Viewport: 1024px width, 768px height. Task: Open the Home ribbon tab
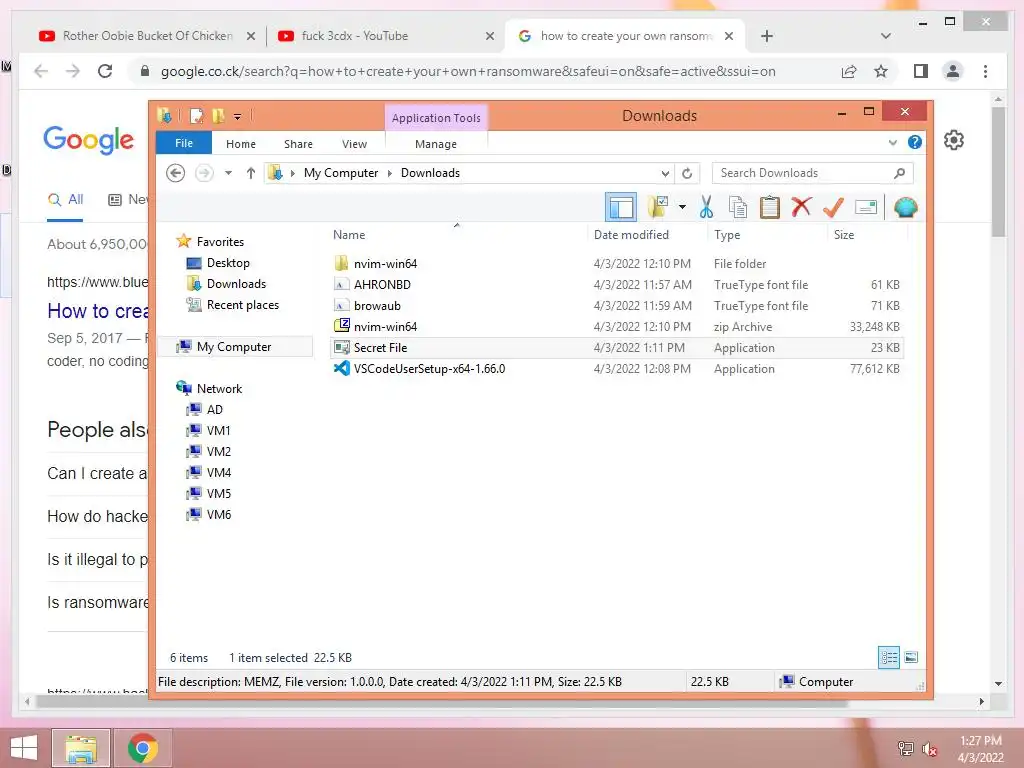240,144
